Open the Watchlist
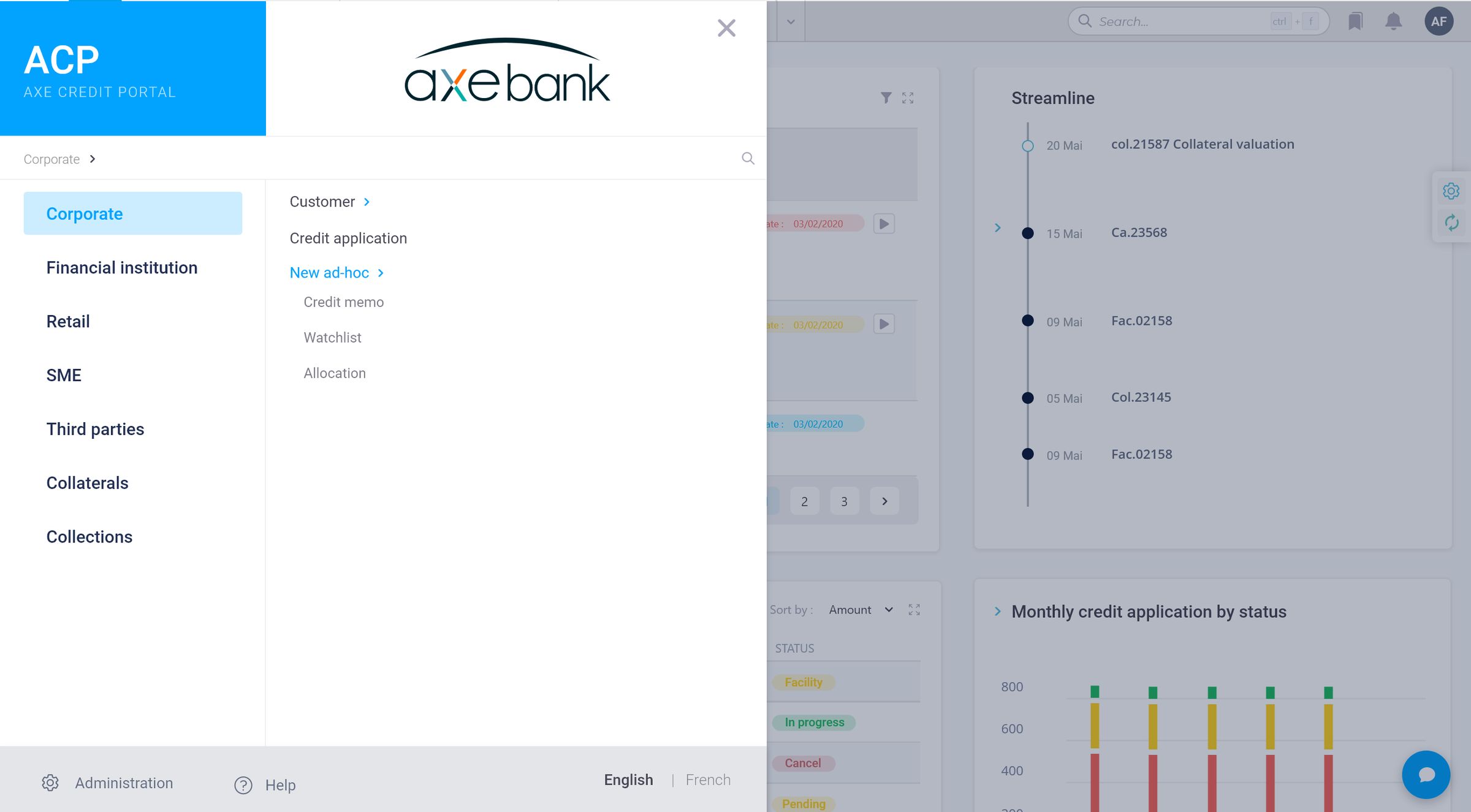 click(x=332, y=337)
